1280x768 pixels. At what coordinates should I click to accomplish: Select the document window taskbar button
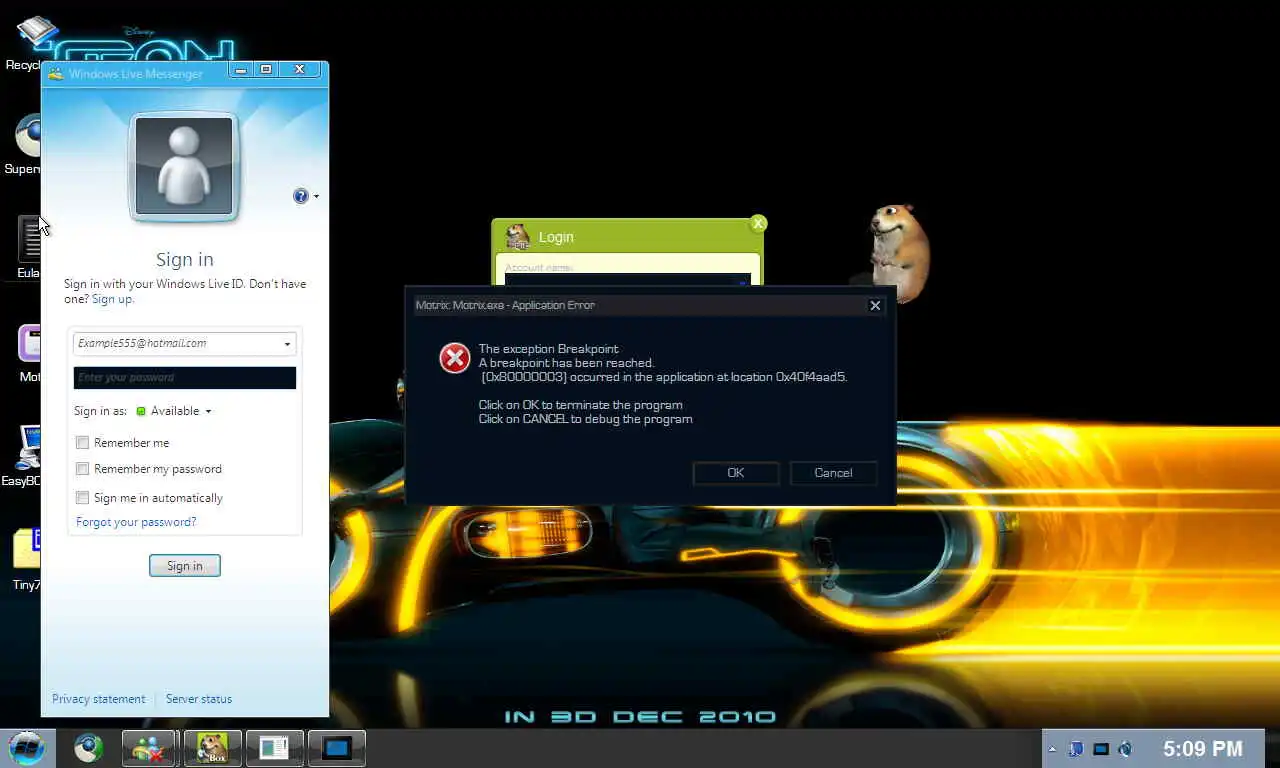274,748
